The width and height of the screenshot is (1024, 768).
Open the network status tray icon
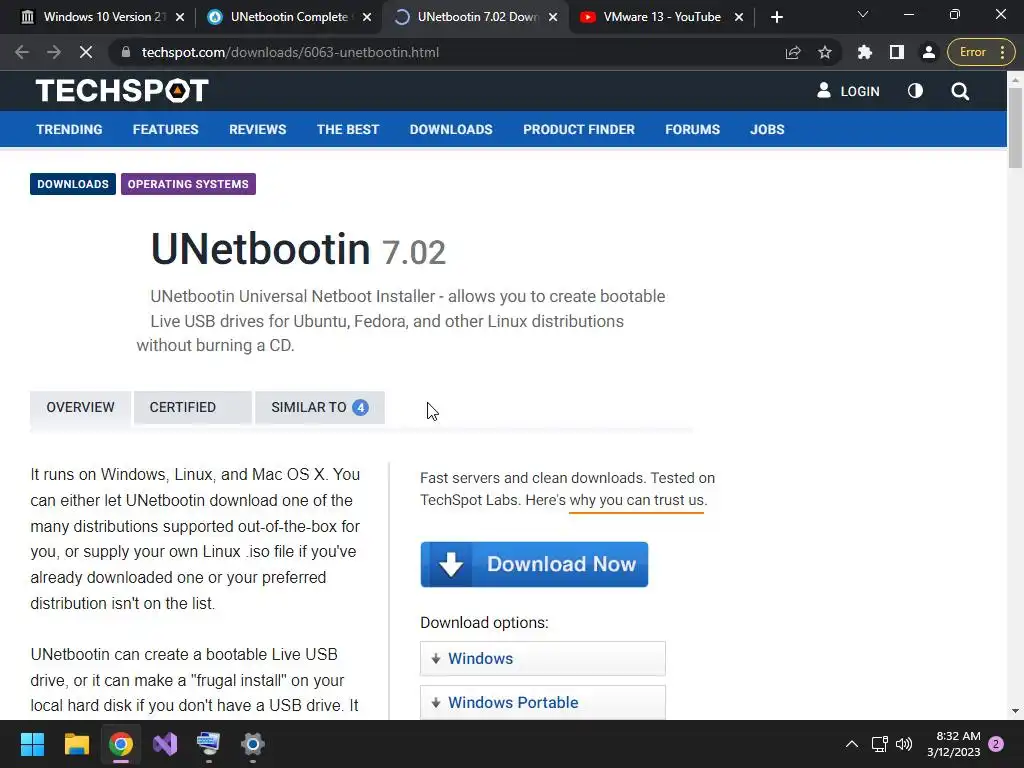click(879, 744)
